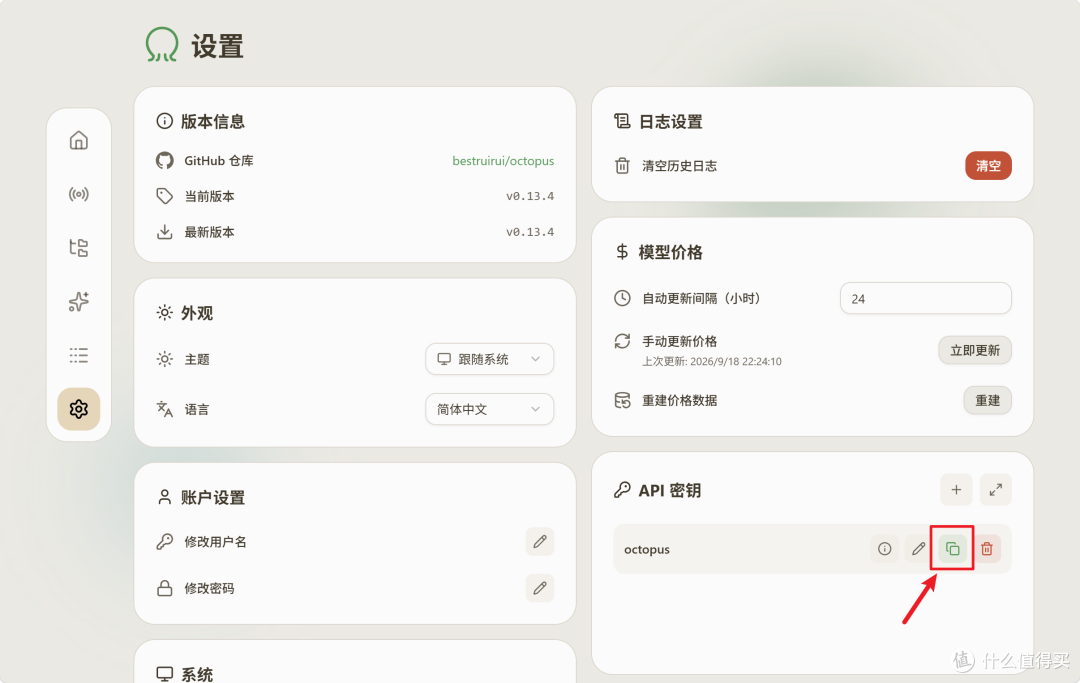This screenshot has height=683, width=1080.
Task: Show info for the octopus API key
Action: (x=884, y=549)
